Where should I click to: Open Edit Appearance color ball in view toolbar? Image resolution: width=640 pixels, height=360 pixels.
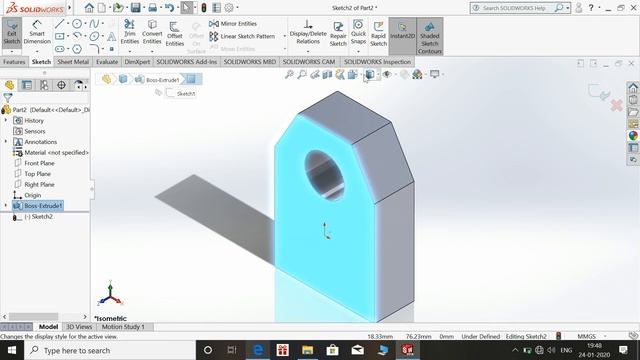[x=404, y=74]
